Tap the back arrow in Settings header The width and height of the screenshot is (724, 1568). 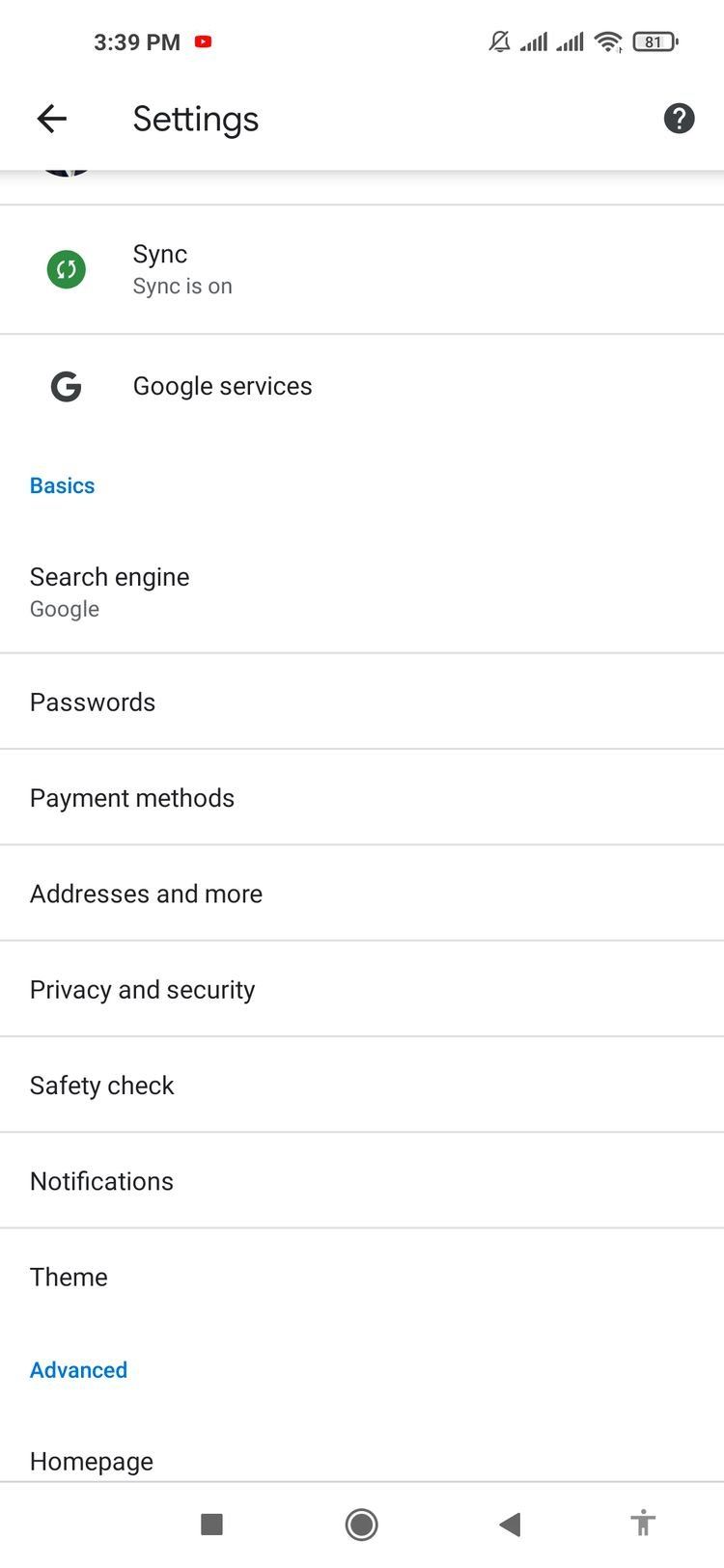click(52, 119)
